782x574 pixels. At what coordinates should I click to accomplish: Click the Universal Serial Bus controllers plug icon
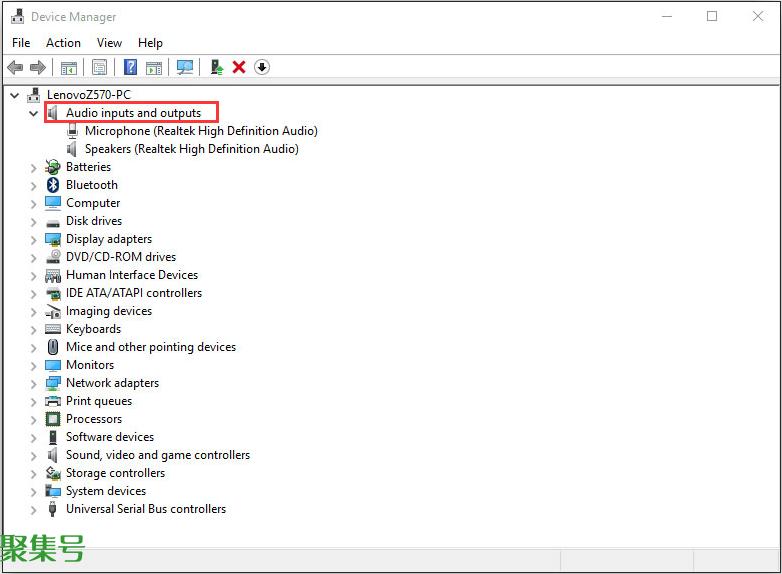coord(52,509)
